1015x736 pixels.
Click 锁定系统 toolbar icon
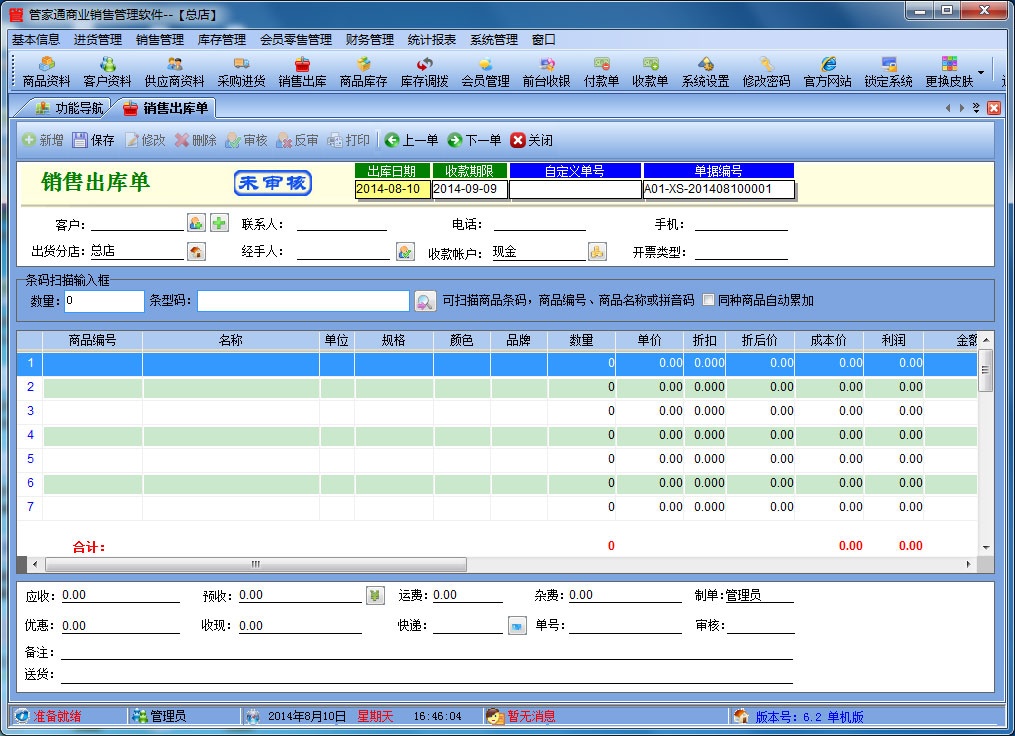pos(888,71)
